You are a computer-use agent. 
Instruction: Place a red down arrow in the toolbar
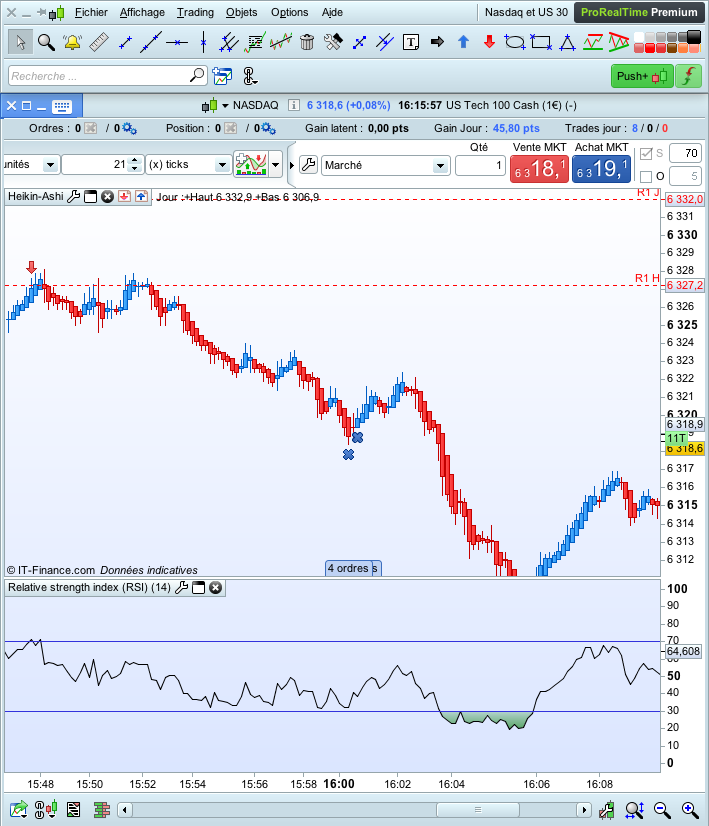pos(489,42)
